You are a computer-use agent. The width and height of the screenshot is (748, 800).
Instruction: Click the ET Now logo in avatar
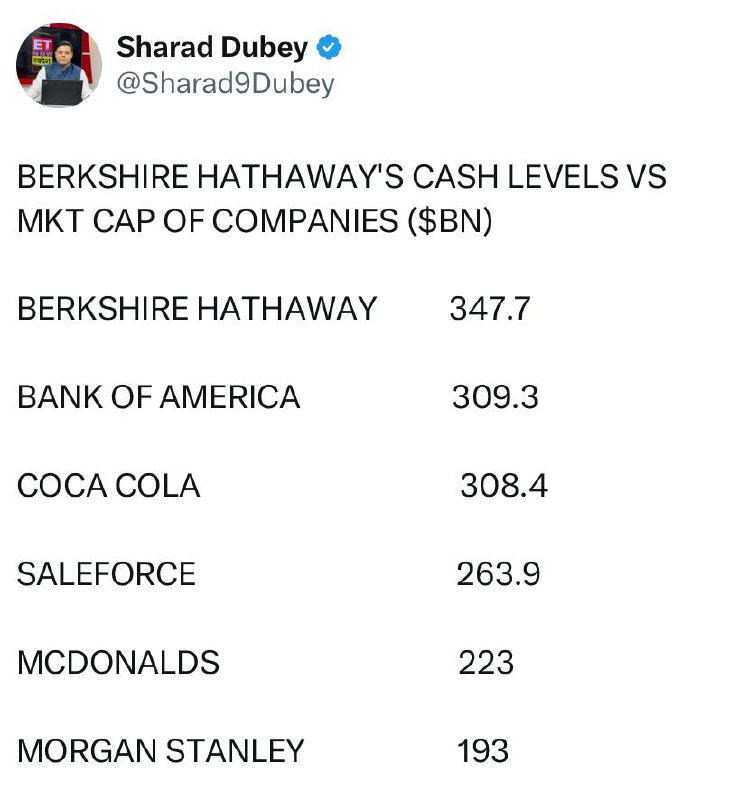43,51
